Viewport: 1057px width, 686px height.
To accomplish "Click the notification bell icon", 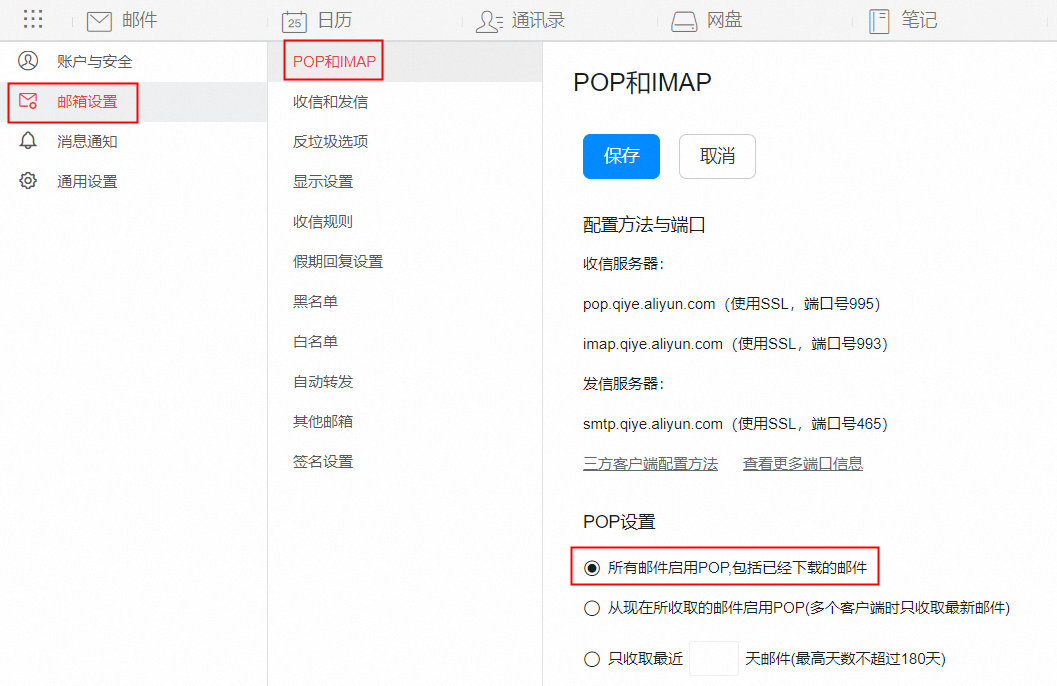I will tap(28, 141).
